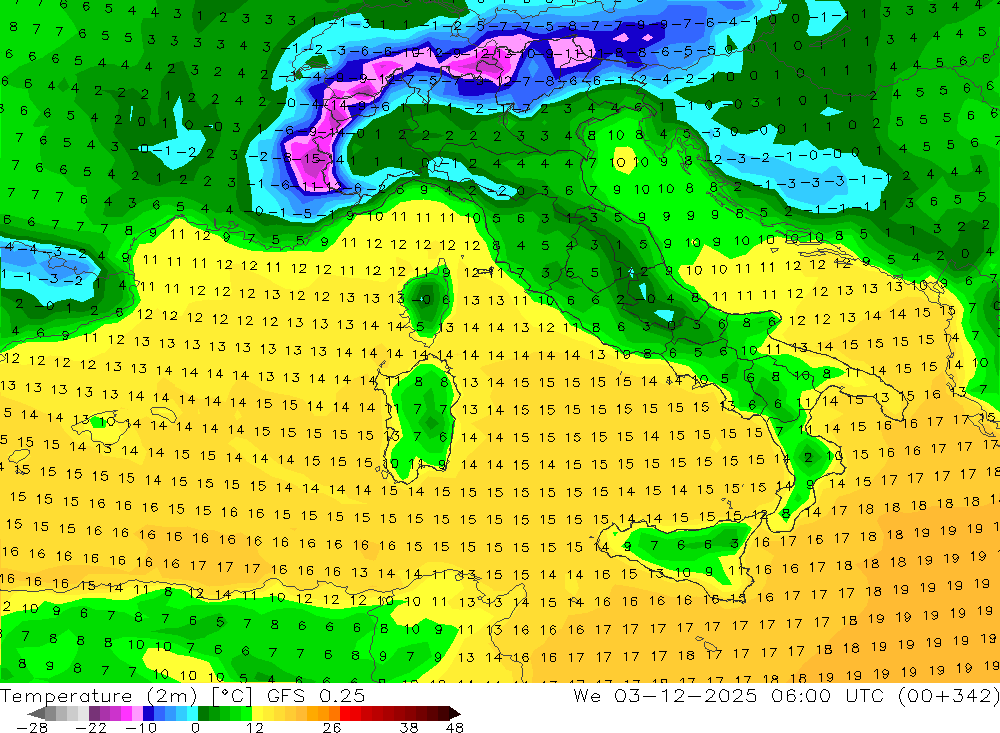This screenshot has height=733, width=1000.
Task: Click the '0' label under the color scale
Action: (196, 728)
